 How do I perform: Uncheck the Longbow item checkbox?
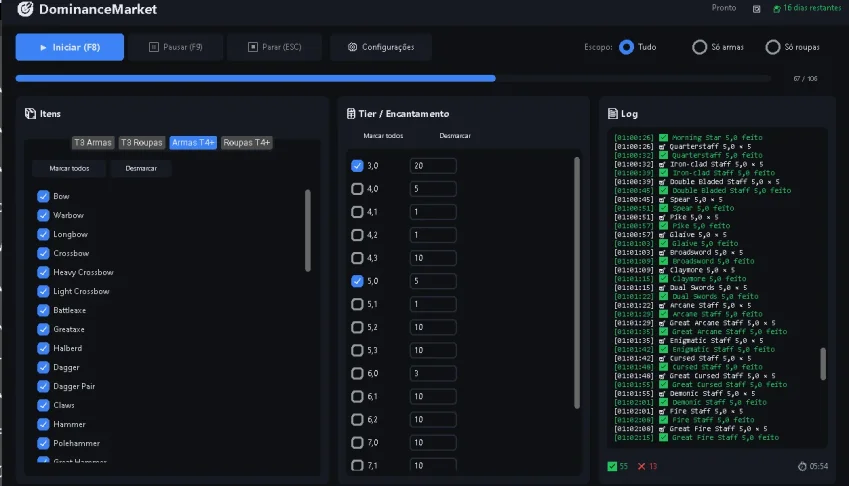tap(43, 234)
